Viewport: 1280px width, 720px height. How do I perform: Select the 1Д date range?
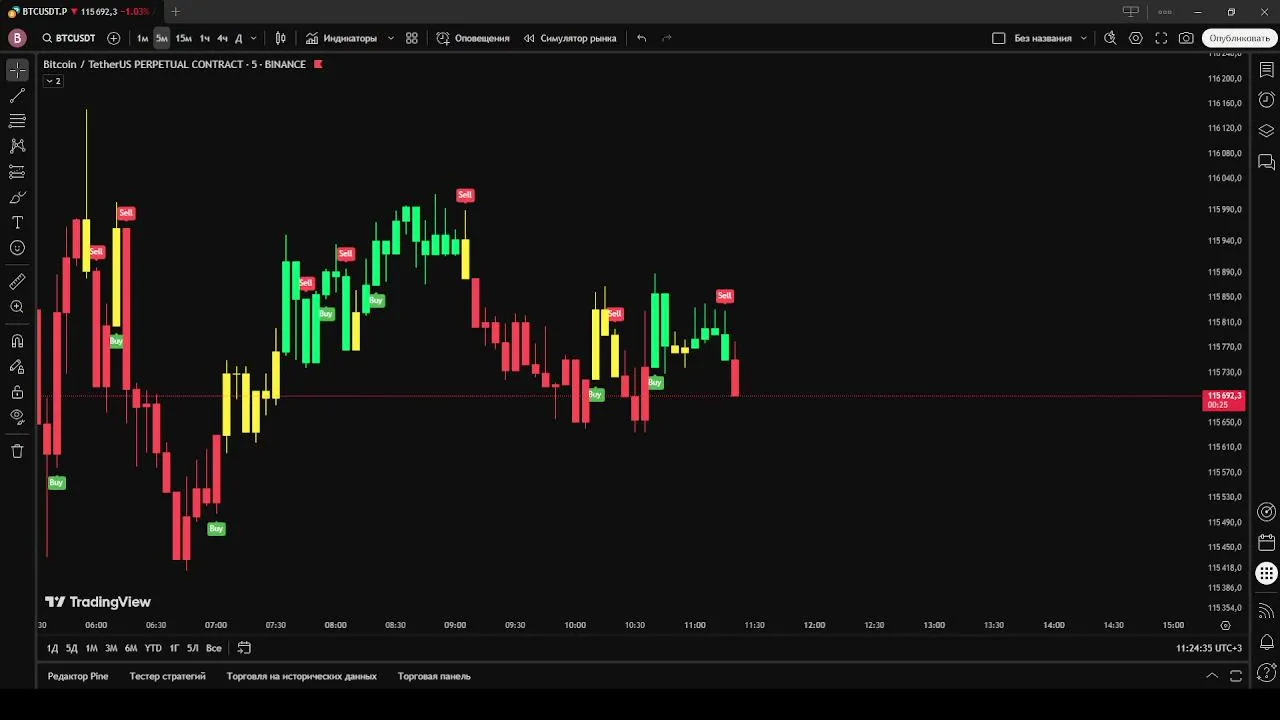pos(52,648)
